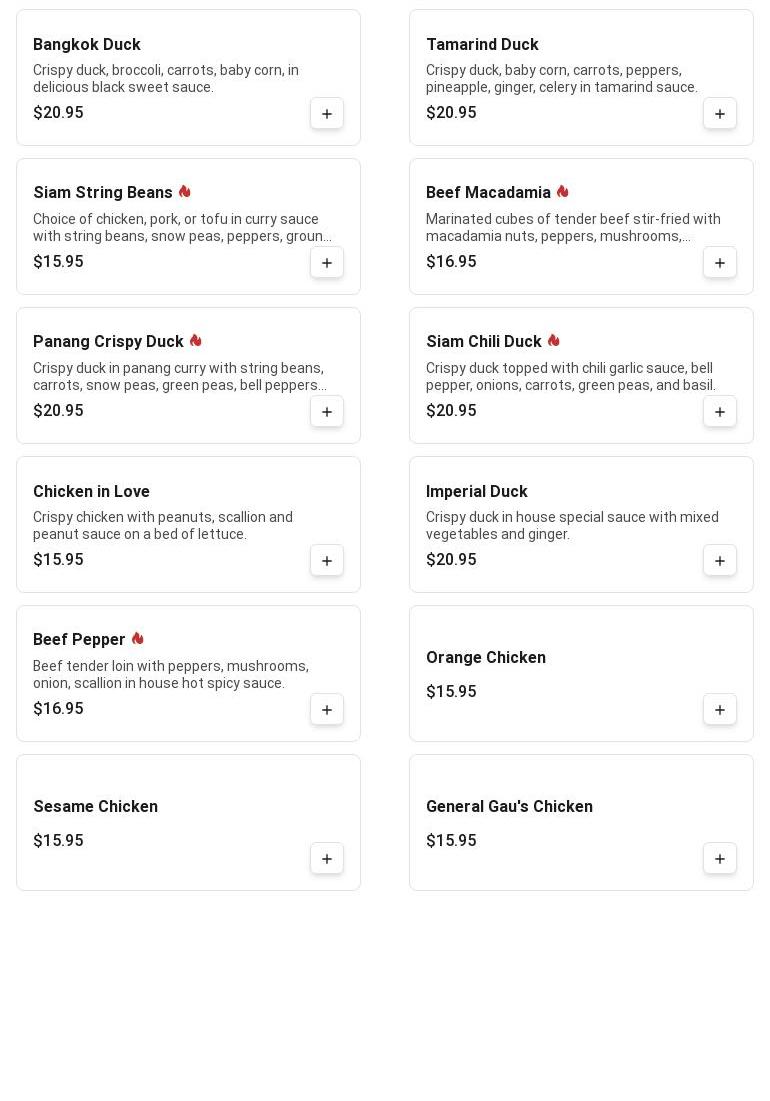Click plus icon on Orange Chicken
The width and height of the screenshot is (770, 1101).
720,710
